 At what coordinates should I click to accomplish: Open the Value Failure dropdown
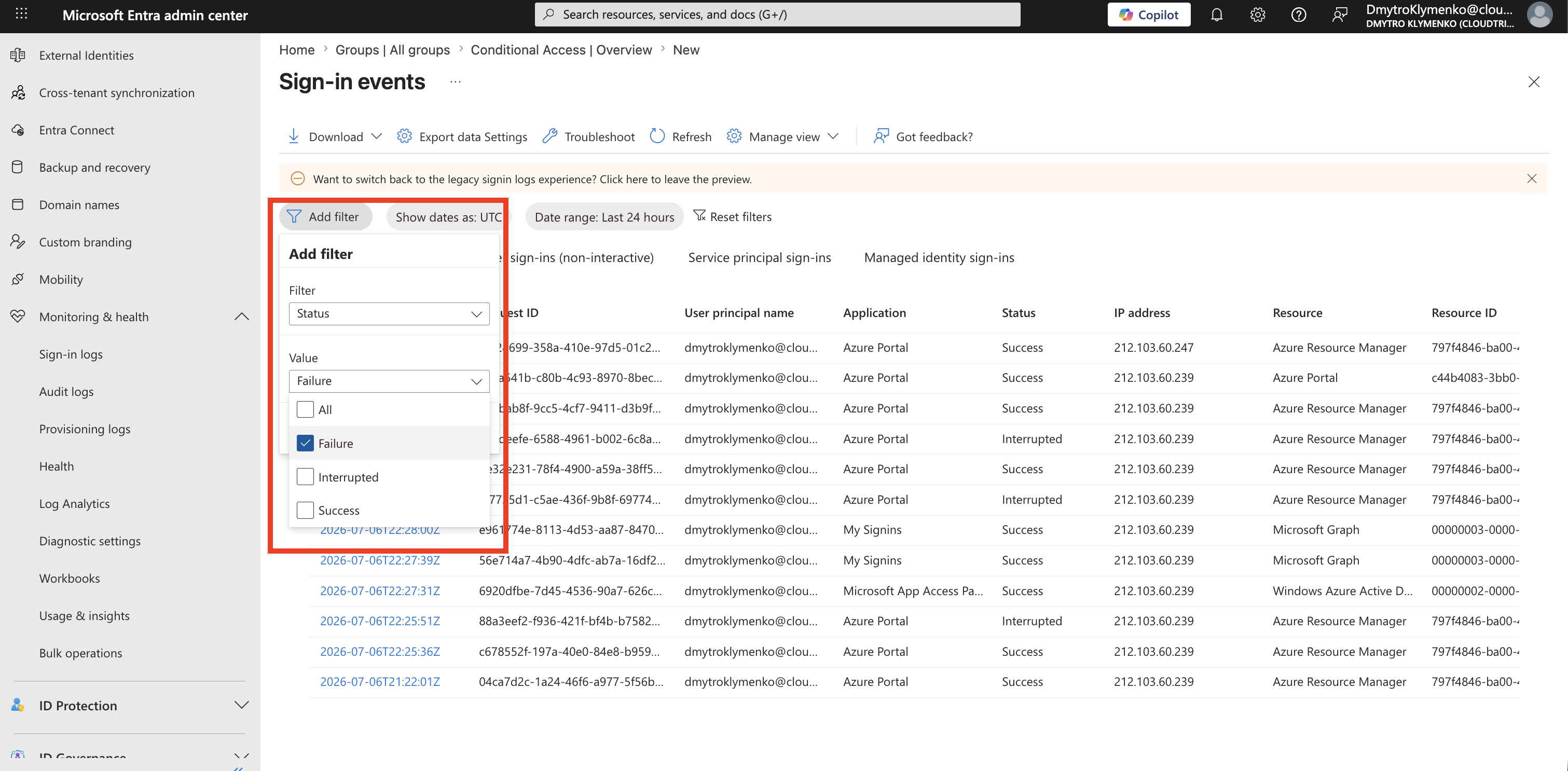tap(389, 381)
